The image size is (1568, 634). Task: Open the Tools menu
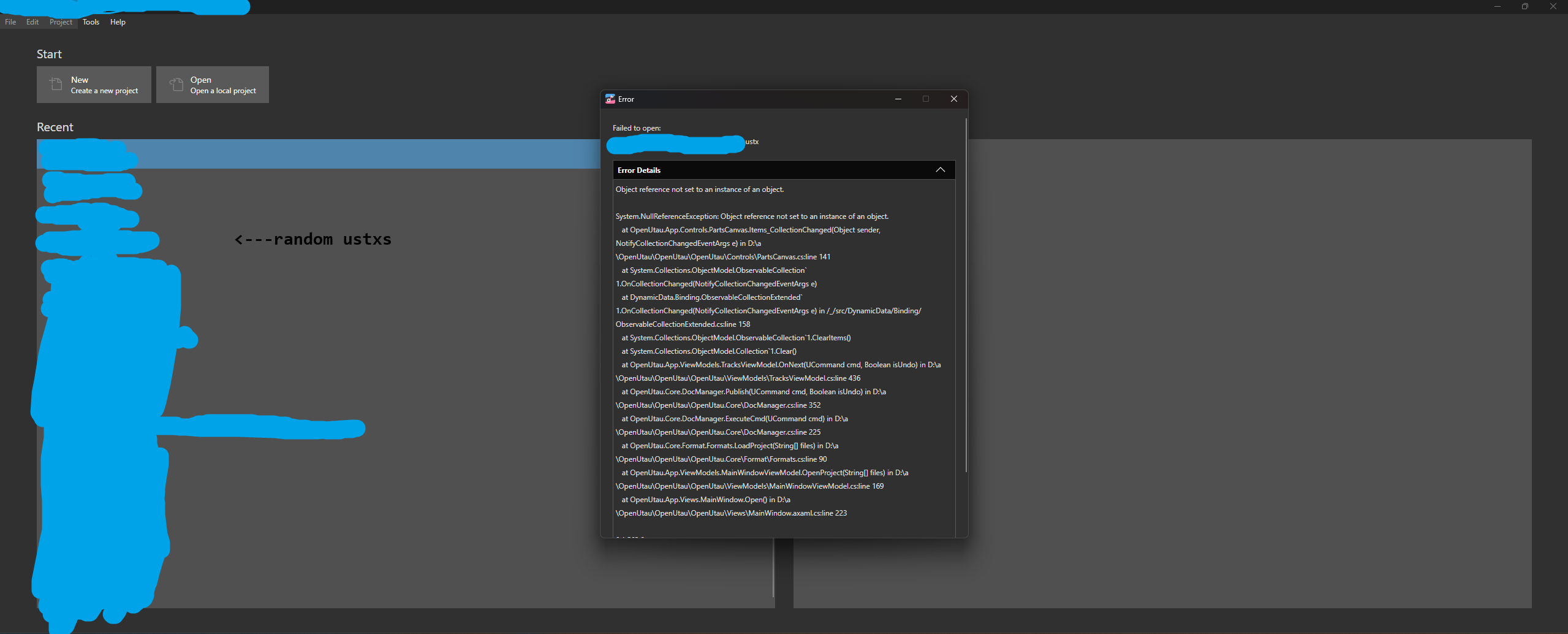tap(91, 22)
